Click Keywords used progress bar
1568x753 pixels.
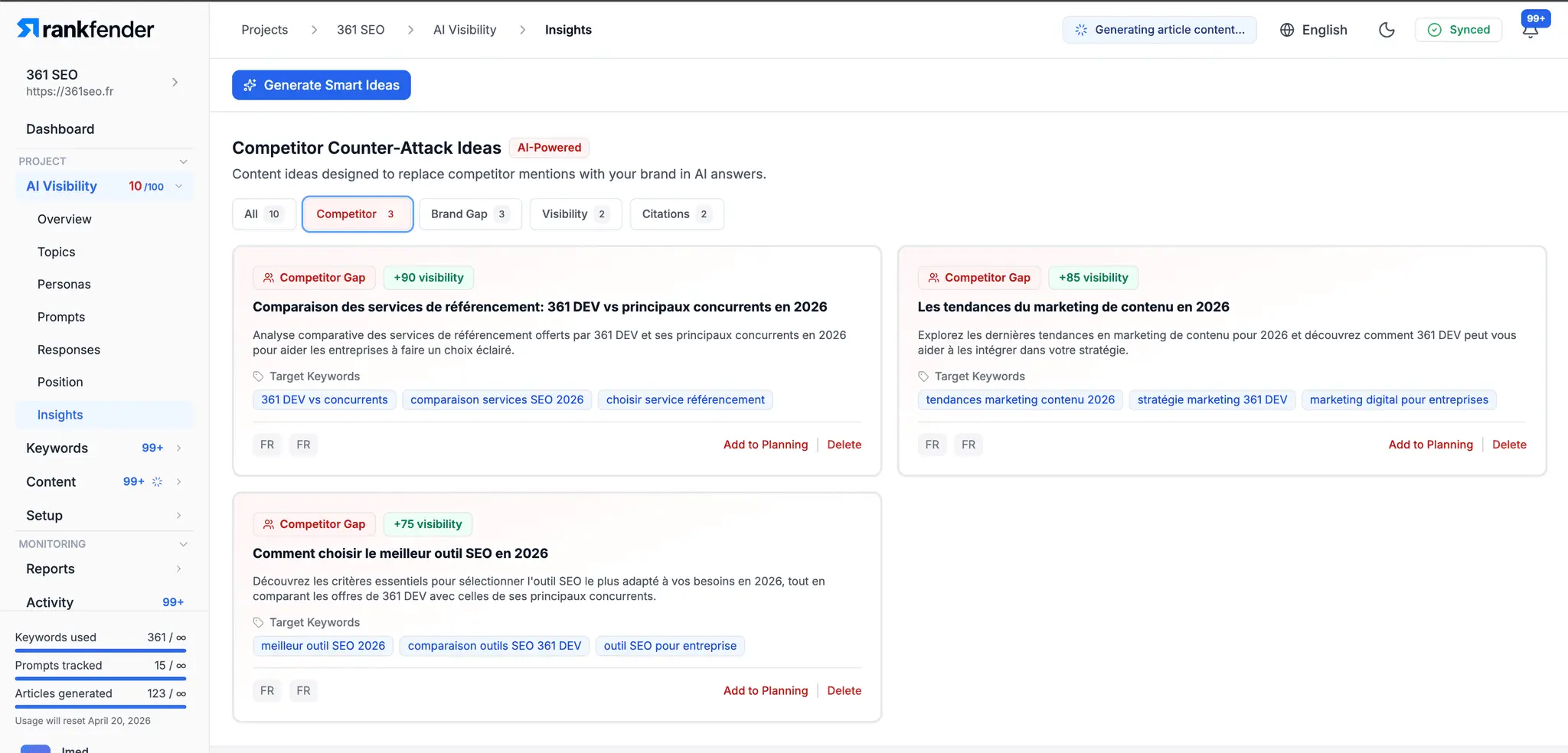click(100, 651)
